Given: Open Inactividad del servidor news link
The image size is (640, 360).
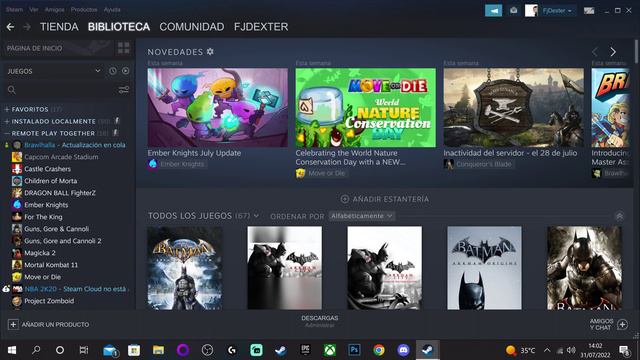Looking at the screenshot, I should tap(510, 153).
